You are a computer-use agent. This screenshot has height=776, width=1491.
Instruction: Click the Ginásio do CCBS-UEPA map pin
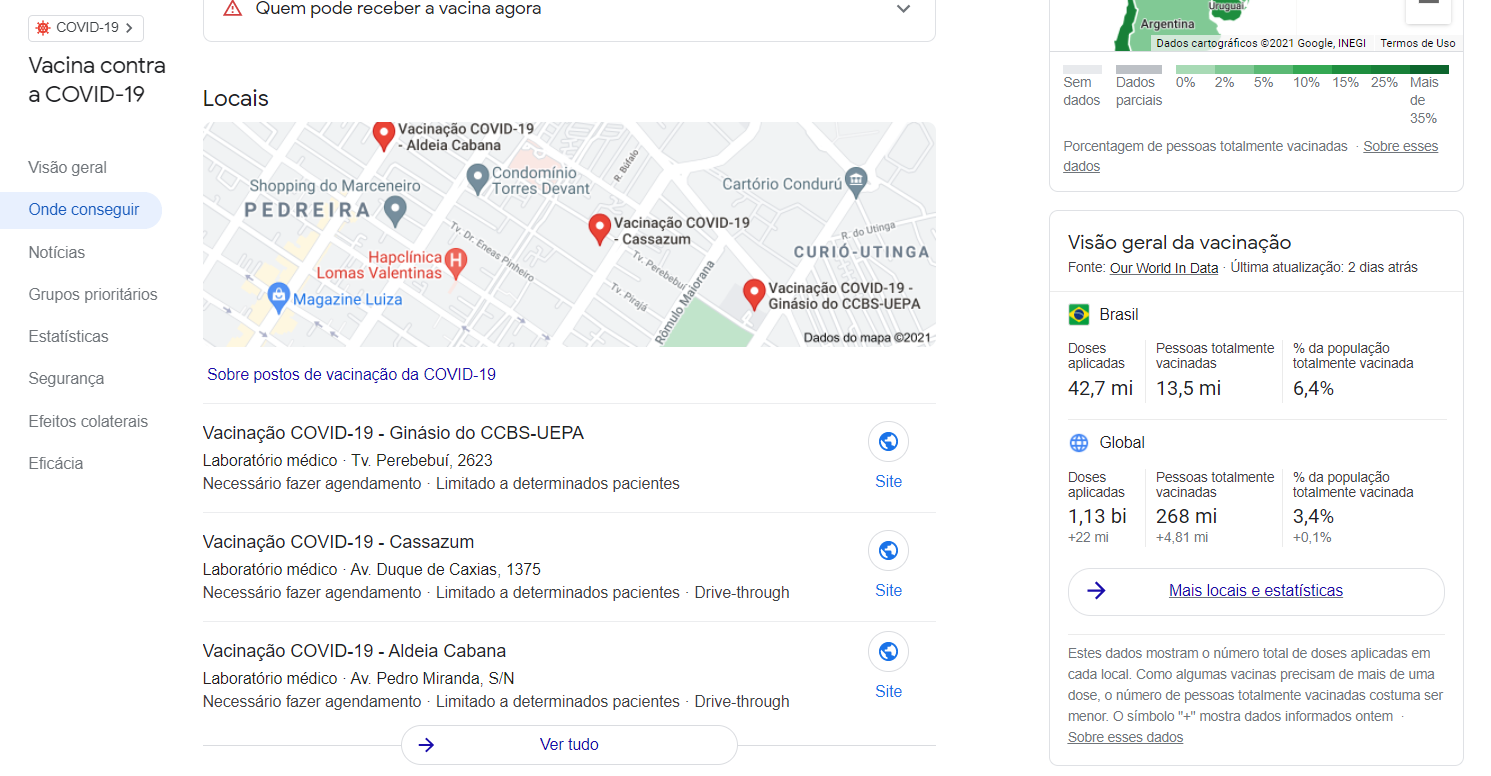point(754,294)
